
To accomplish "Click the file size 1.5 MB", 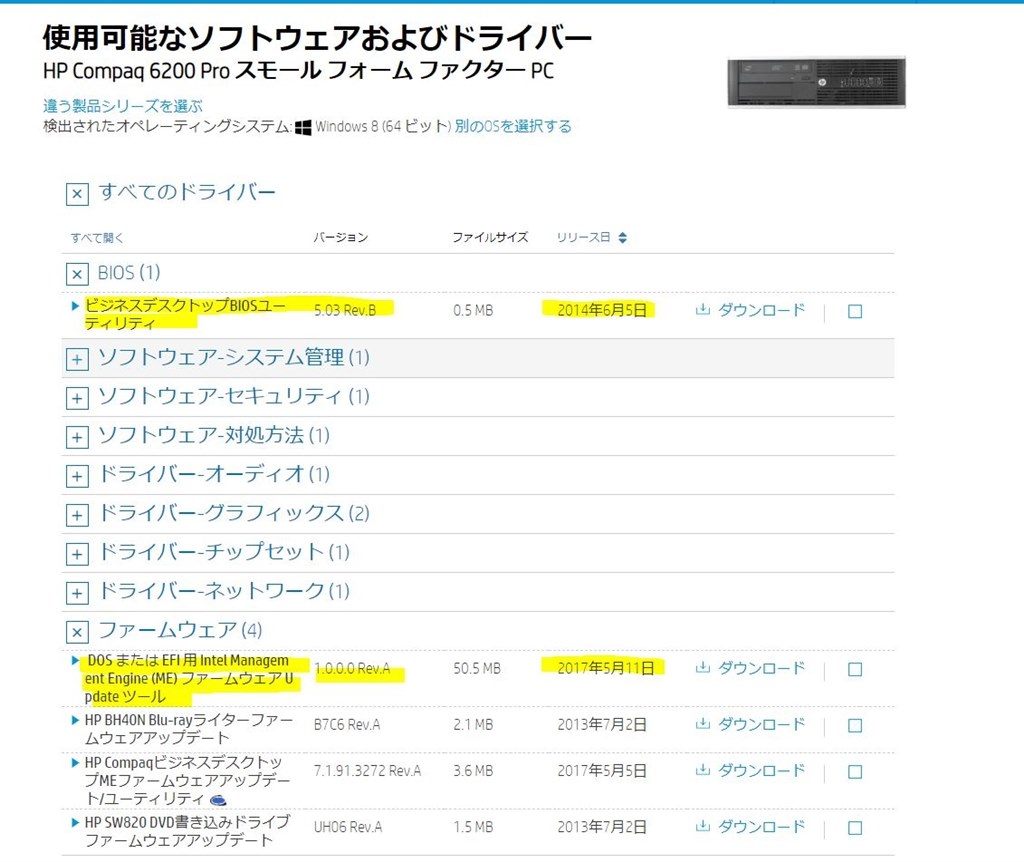I will coord(473,827).
